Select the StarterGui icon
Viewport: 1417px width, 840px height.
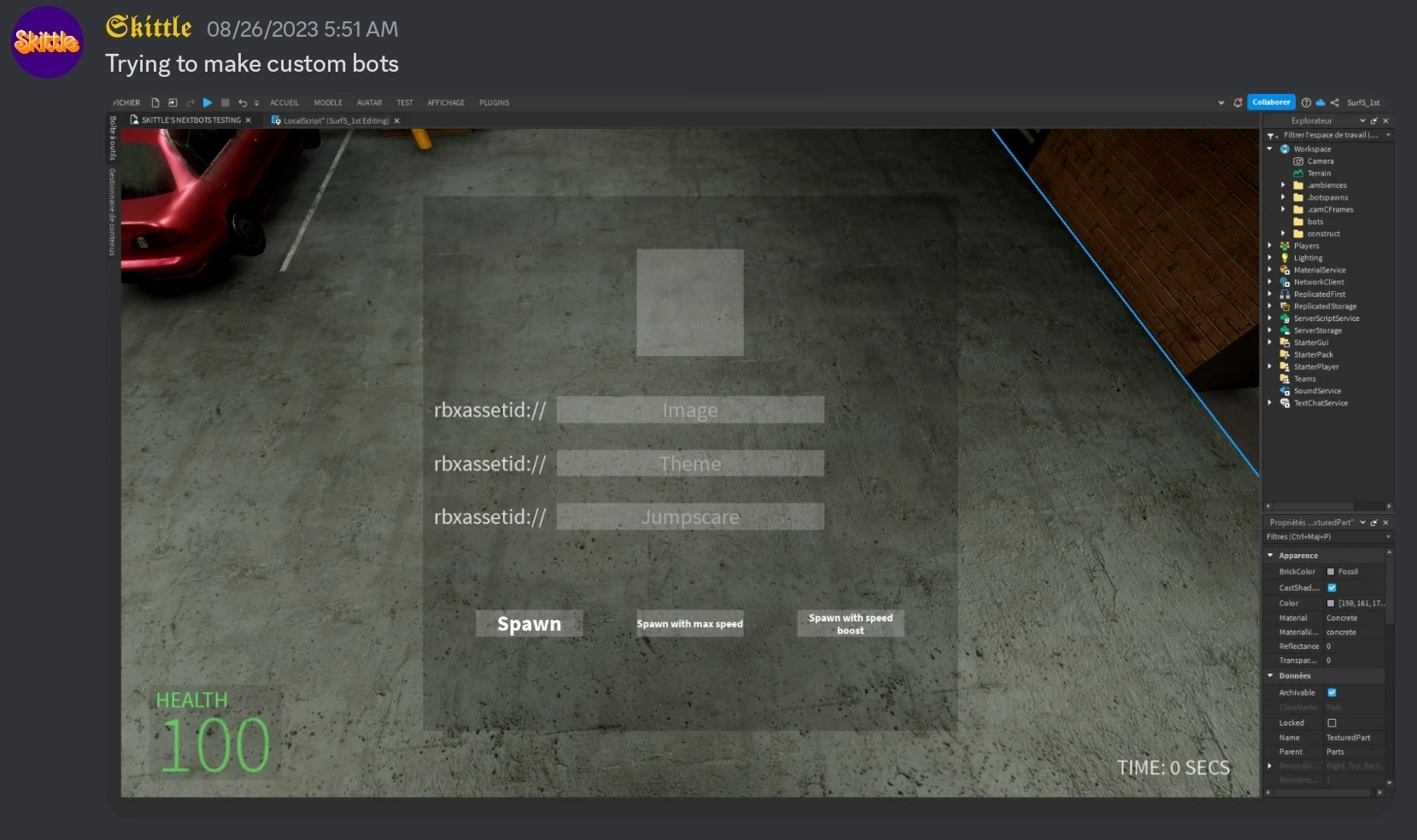point(1285,342)
